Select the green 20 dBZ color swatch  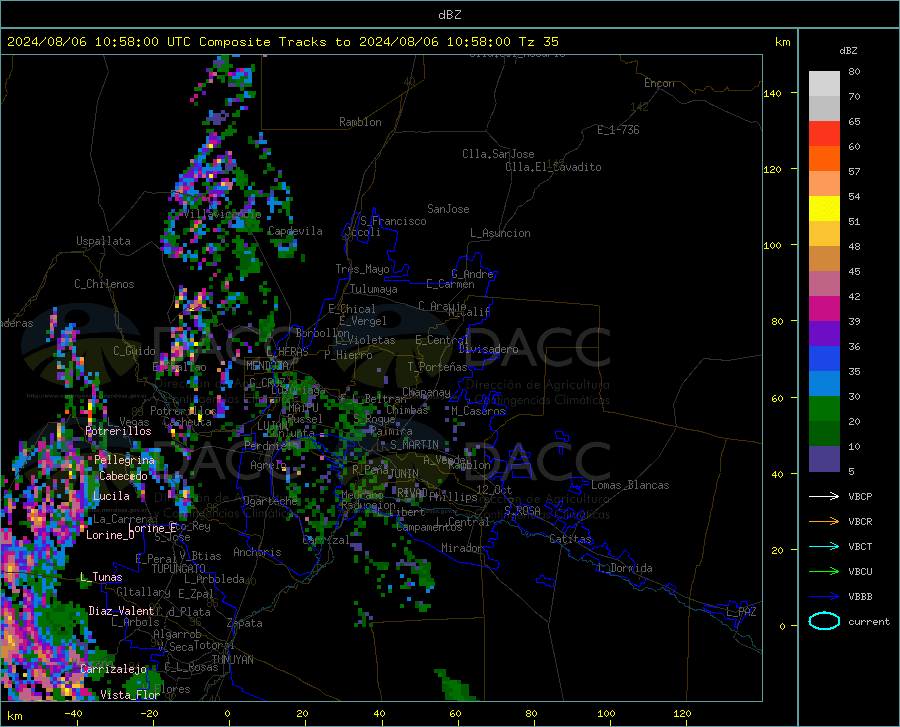(x=824, y=409)
